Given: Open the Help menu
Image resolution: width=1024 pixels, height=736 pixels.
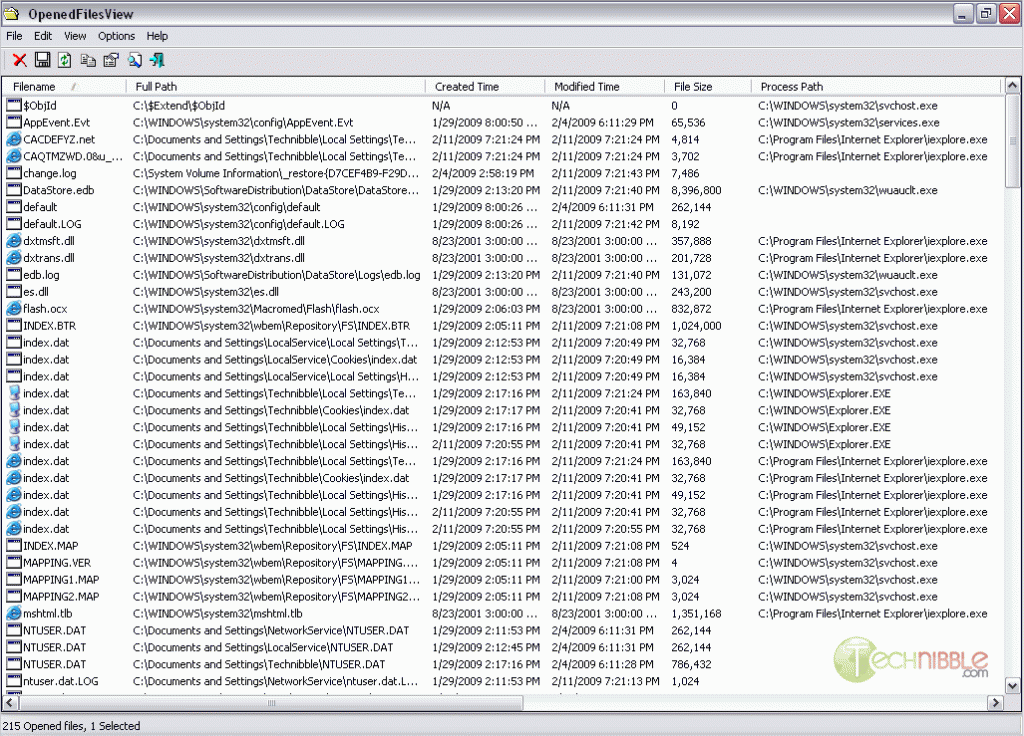Looking at the screenshot, I should coord(157,35).
